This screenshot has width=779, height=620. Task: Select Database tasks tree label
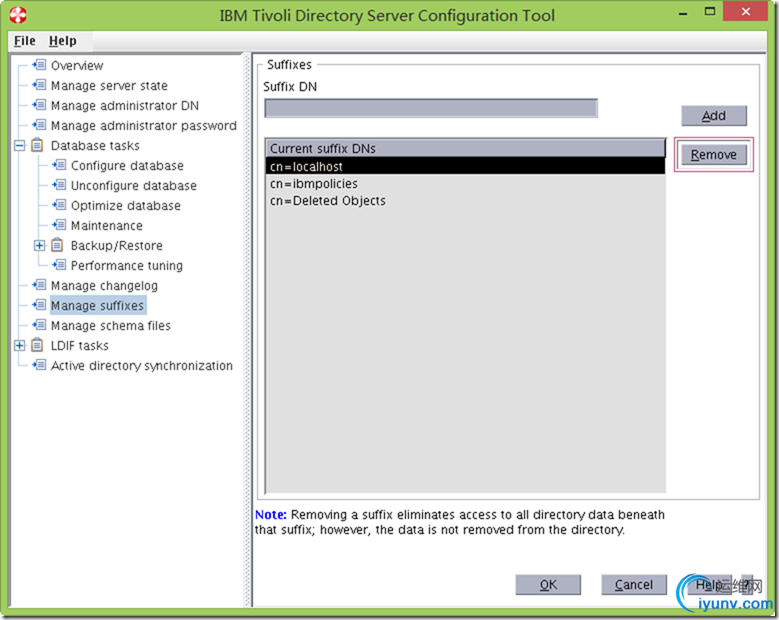[x=95, y=146]
